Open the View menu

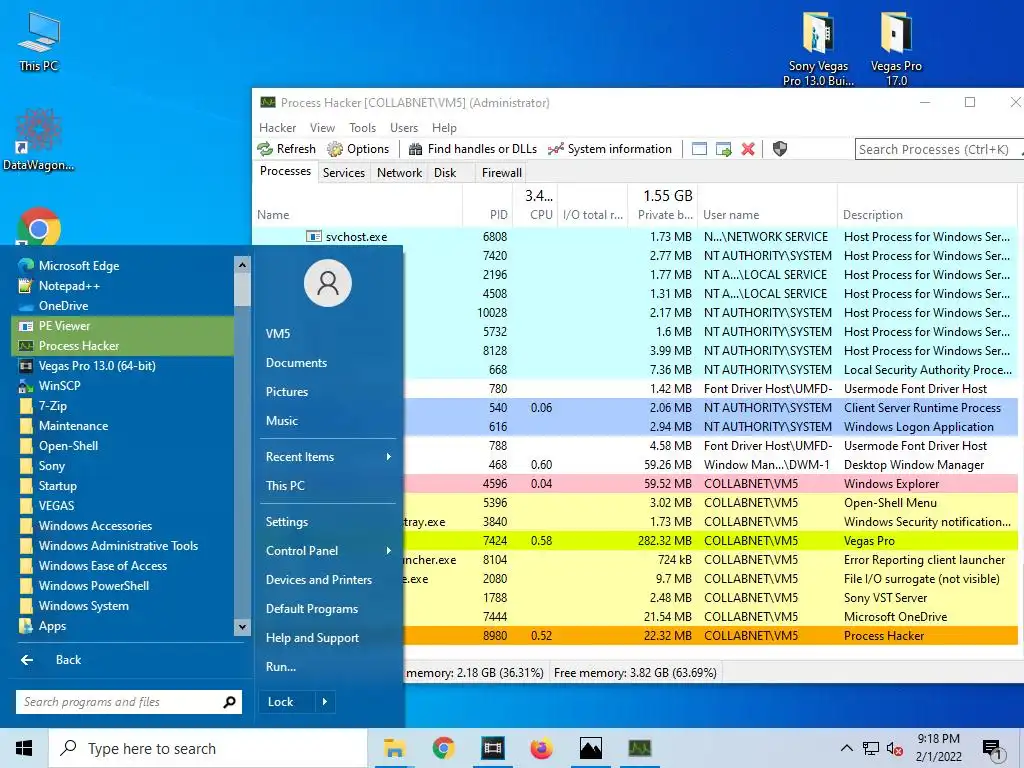322,128
